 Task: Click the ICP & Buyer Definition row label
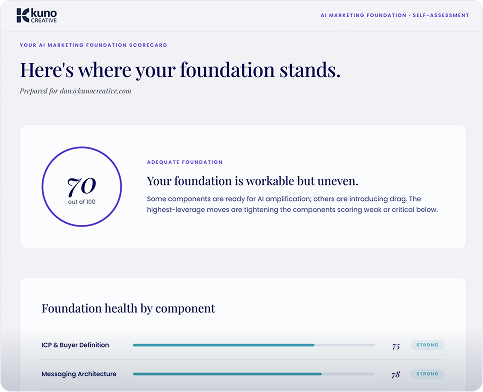pyautogui.click(x=75, y=345)
